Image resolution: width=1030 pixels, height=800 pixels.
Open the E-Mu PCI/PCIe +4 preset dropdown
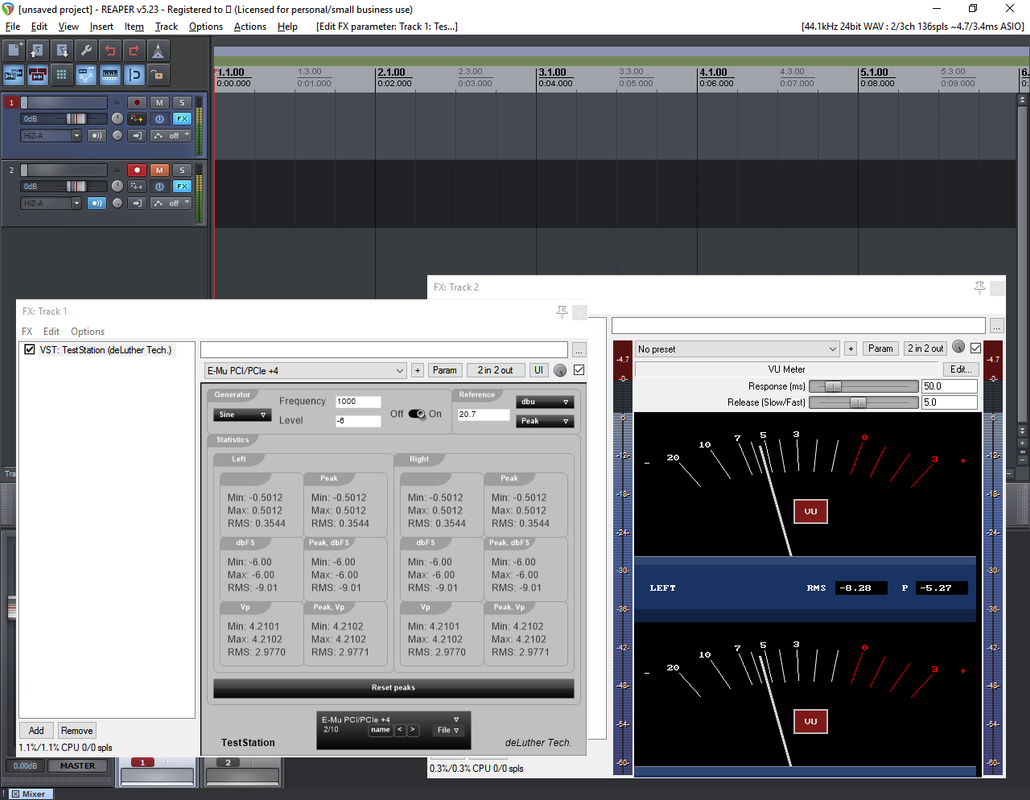coord(305,370)
